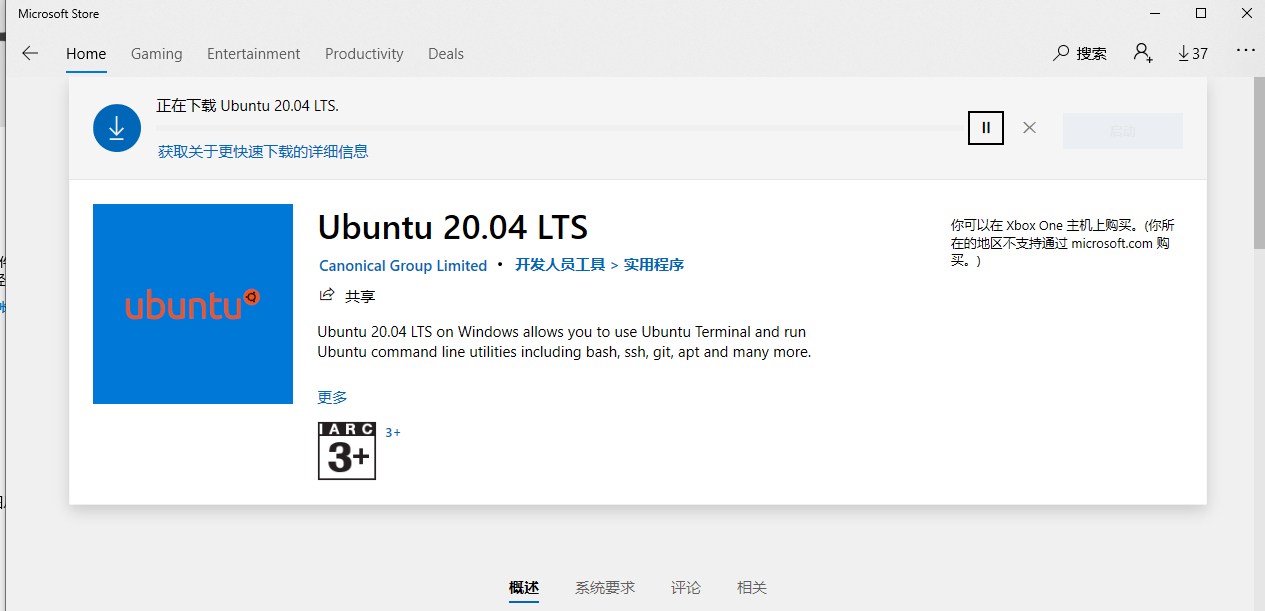Click the Ubuntu 20.04 LTS title
The image size is (1265, 611).
click(453, 227)
